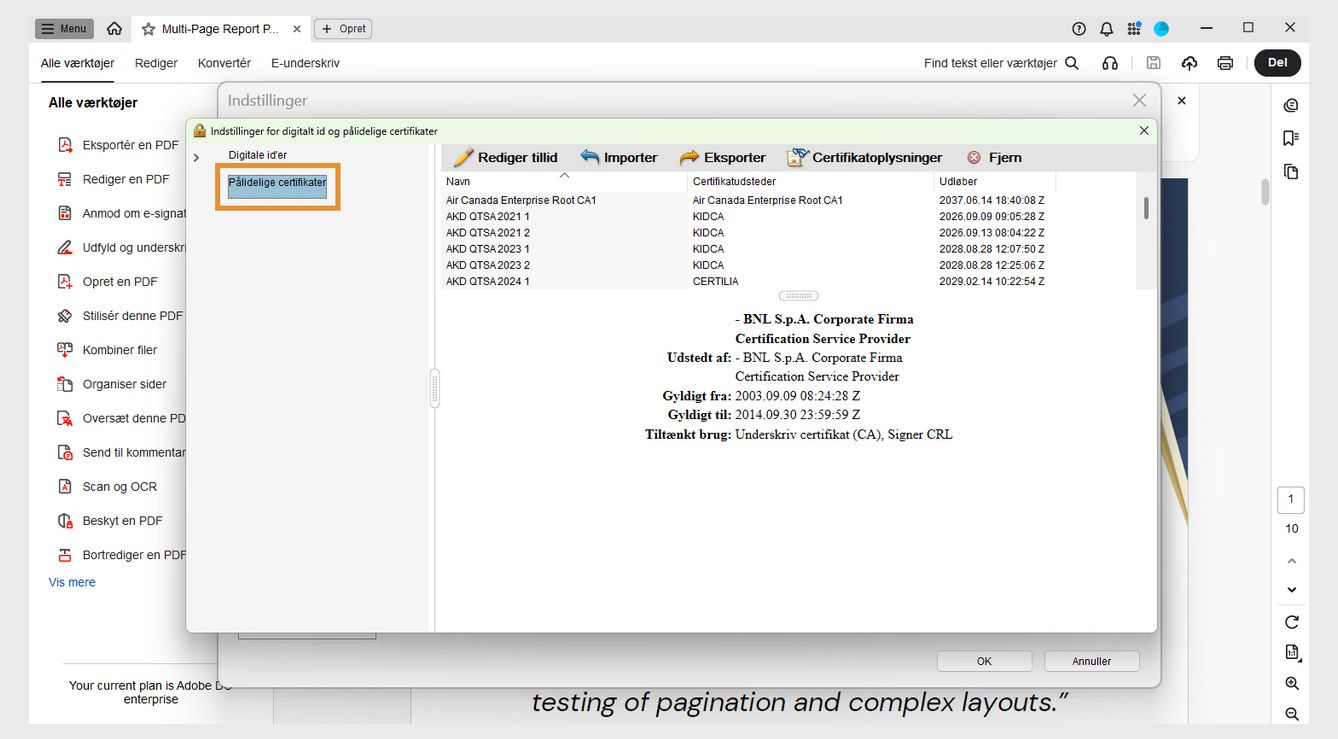1338x739 pixels.
Task: Click the Importer arrow icon
Action: (590, 158)
